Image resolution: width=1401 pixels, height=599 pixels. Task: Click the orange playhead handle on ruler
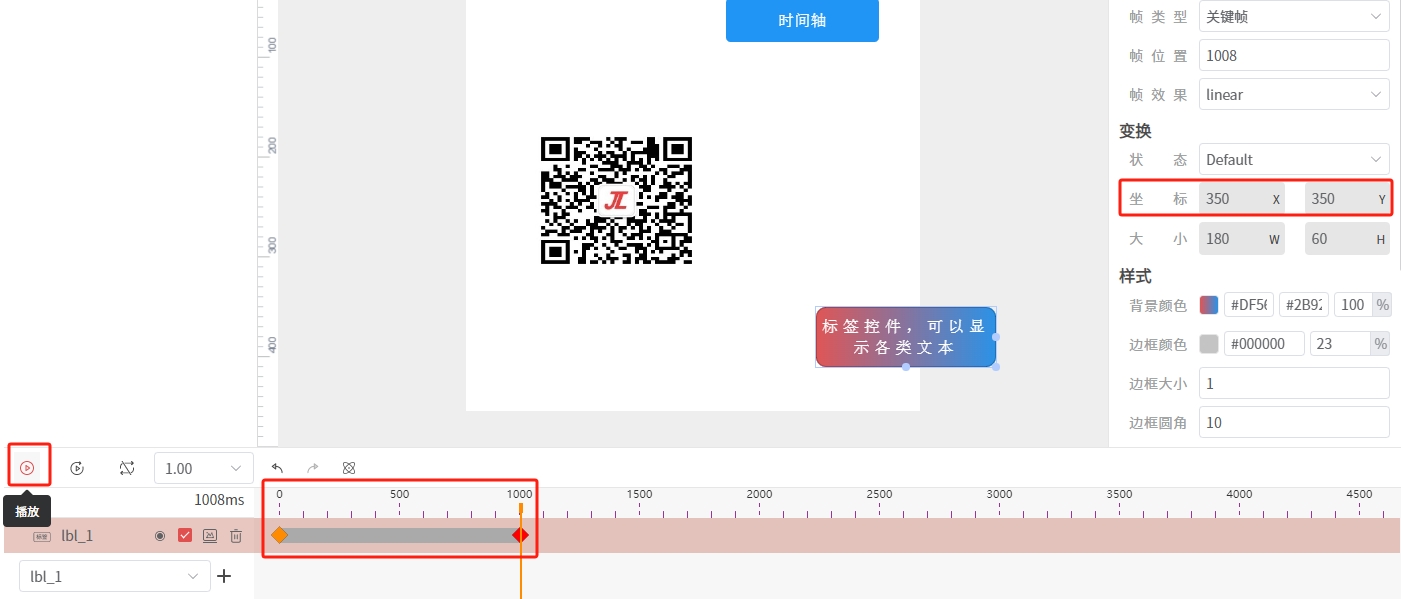point(520,509)
